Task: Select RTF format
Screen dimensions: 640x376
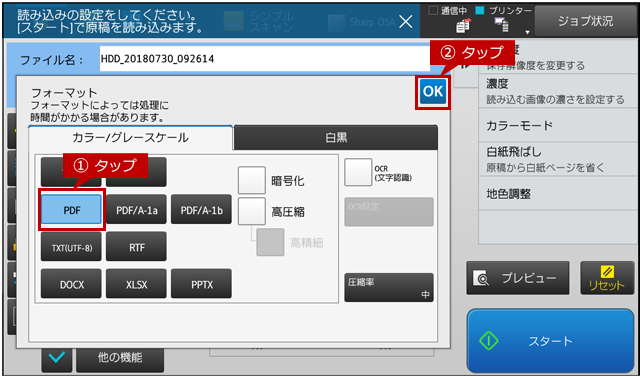Action: [136, 247]
